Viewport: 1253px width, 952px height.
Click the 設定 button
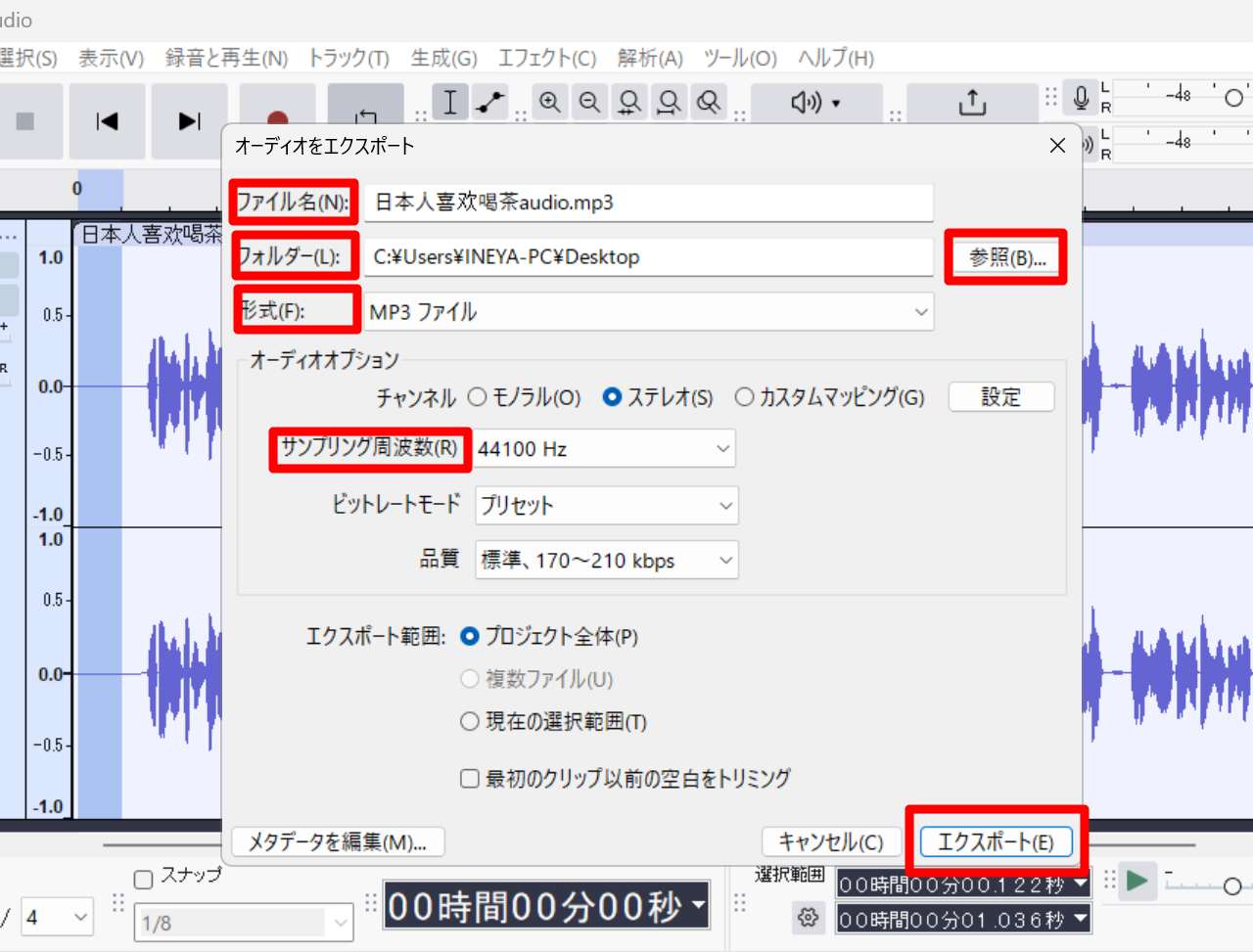[1001, 397]
